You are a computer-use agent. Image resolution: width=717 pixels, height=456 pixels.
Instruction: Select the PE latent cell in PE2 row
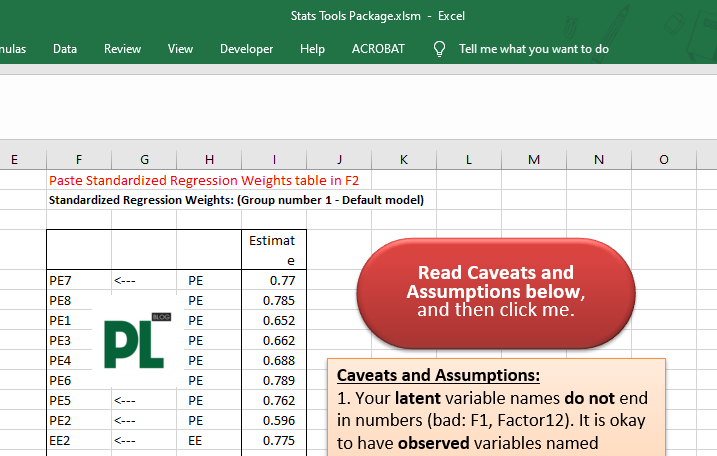(x=209, y=420)
